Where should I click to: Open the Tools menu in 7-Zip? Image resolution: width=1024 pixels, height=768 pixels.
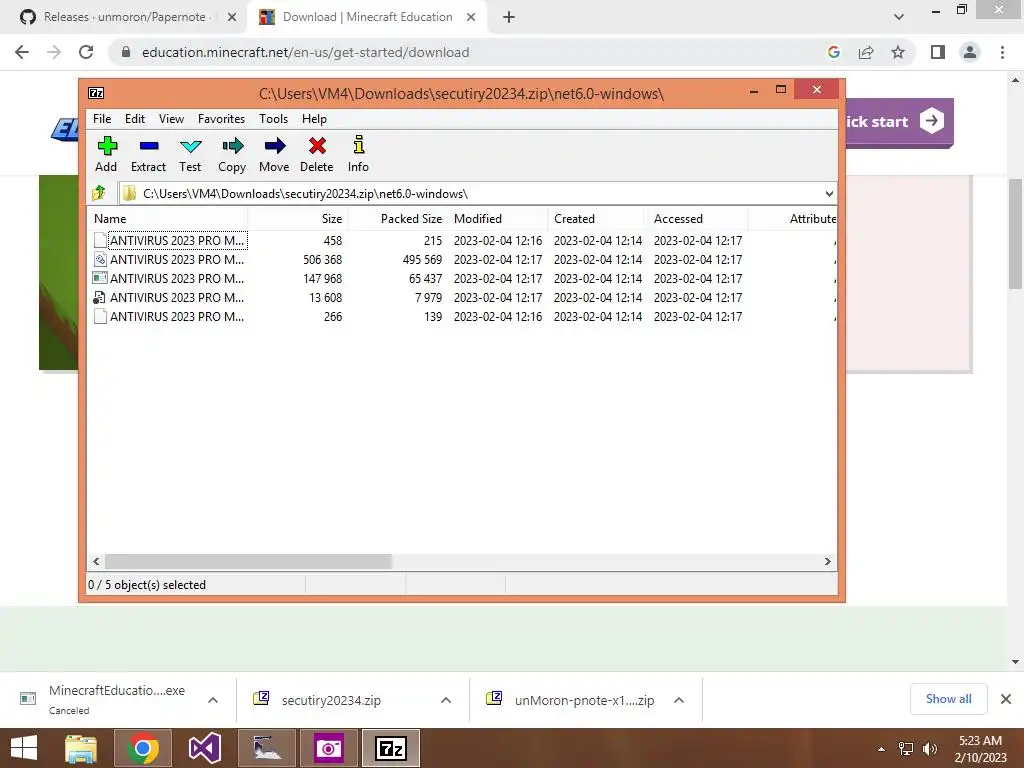[x=274, y=119]
